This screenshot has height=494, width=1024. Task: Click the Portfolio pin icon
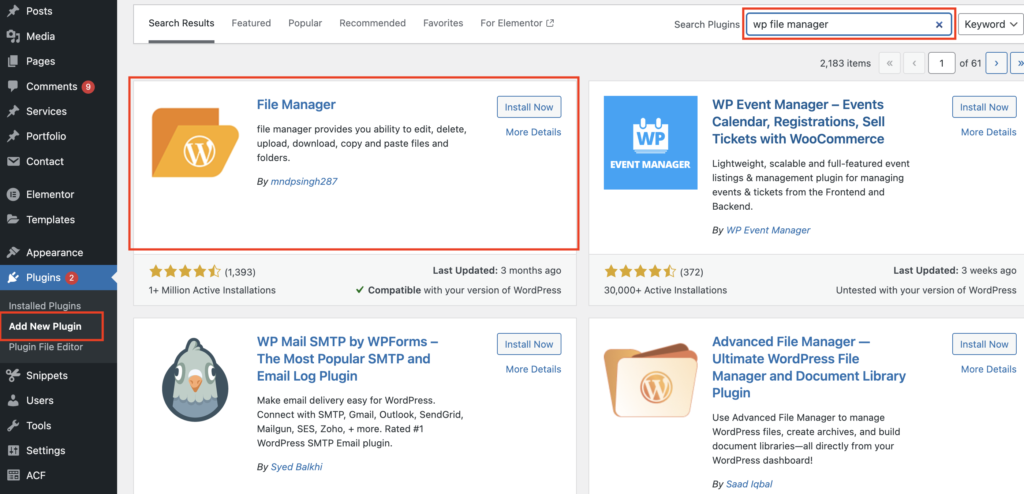coord(12,137)
